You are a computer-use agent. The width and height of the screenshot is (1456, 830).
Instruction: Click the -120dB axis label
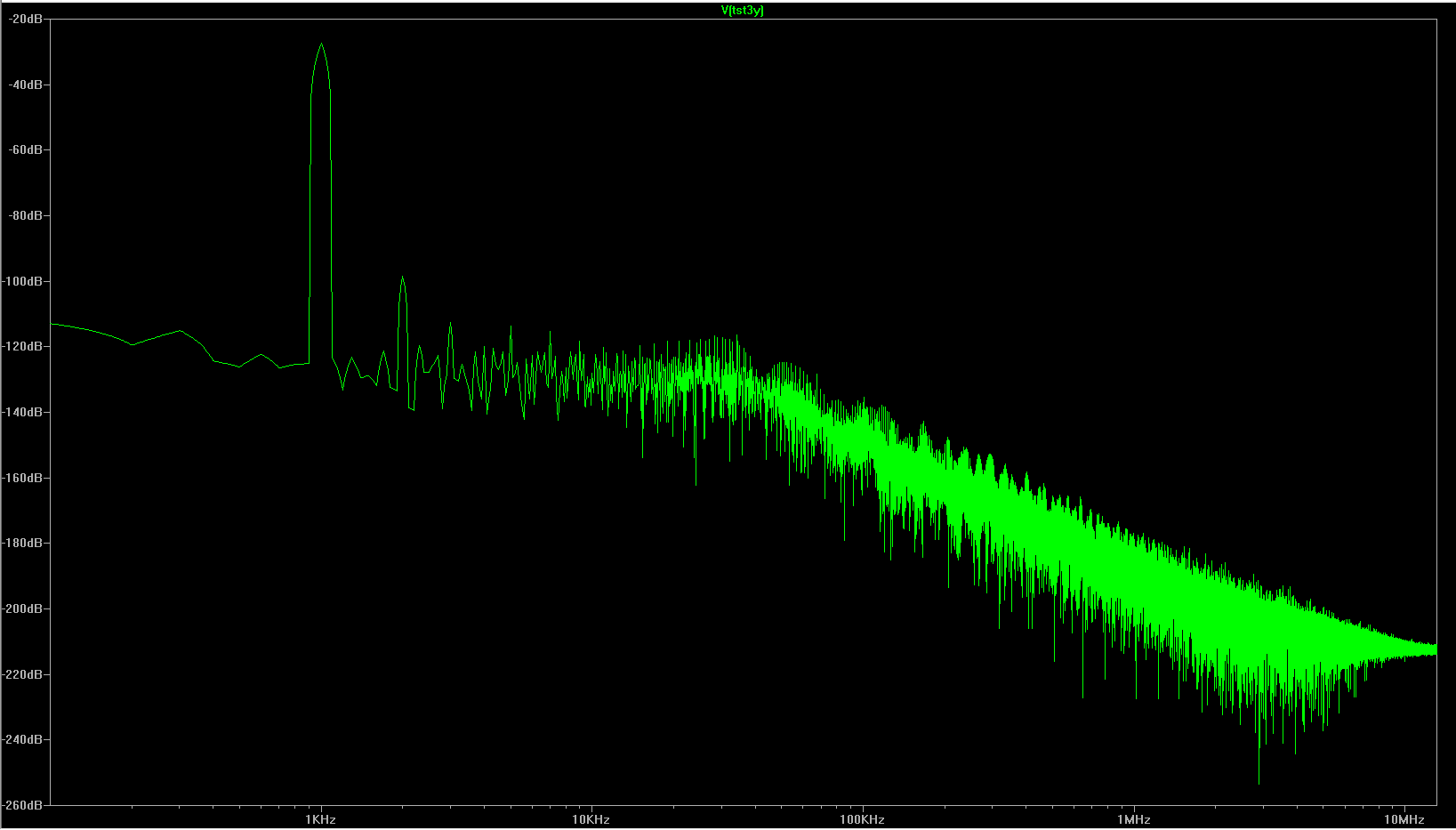click(23, 346)
